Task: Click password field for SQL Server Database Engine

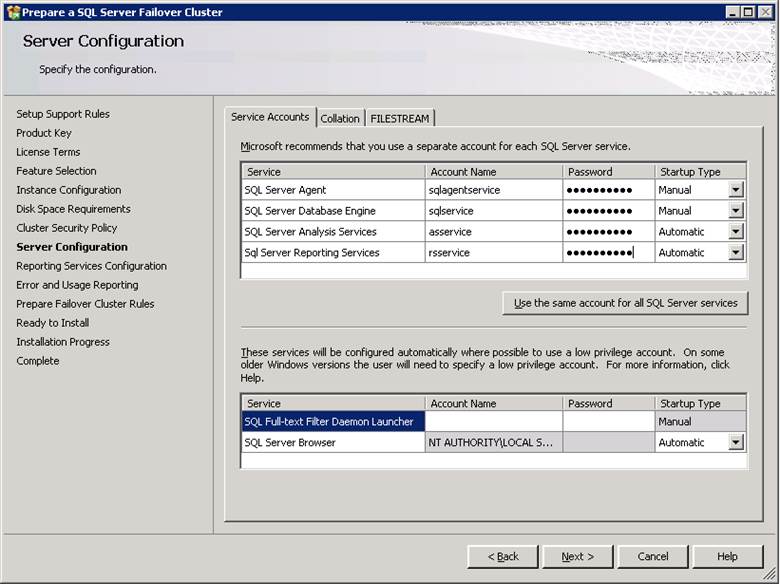Action: pyautogui.click(x=609, y=210)
